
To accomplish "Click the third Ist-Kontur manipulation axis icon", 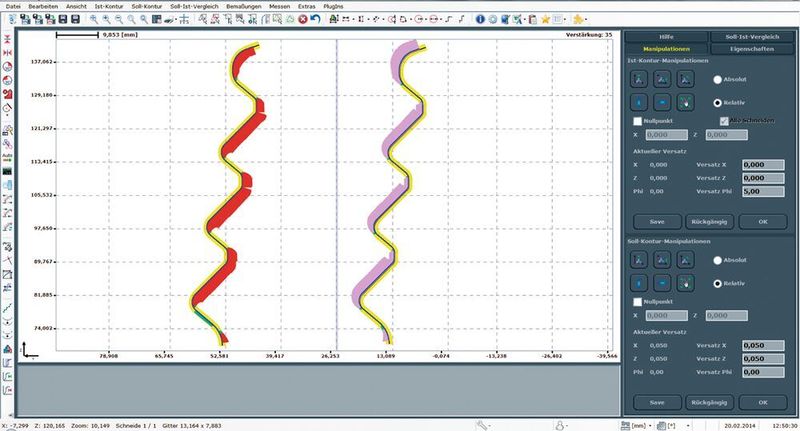I will pyautogui.click(x=685, y=79).
